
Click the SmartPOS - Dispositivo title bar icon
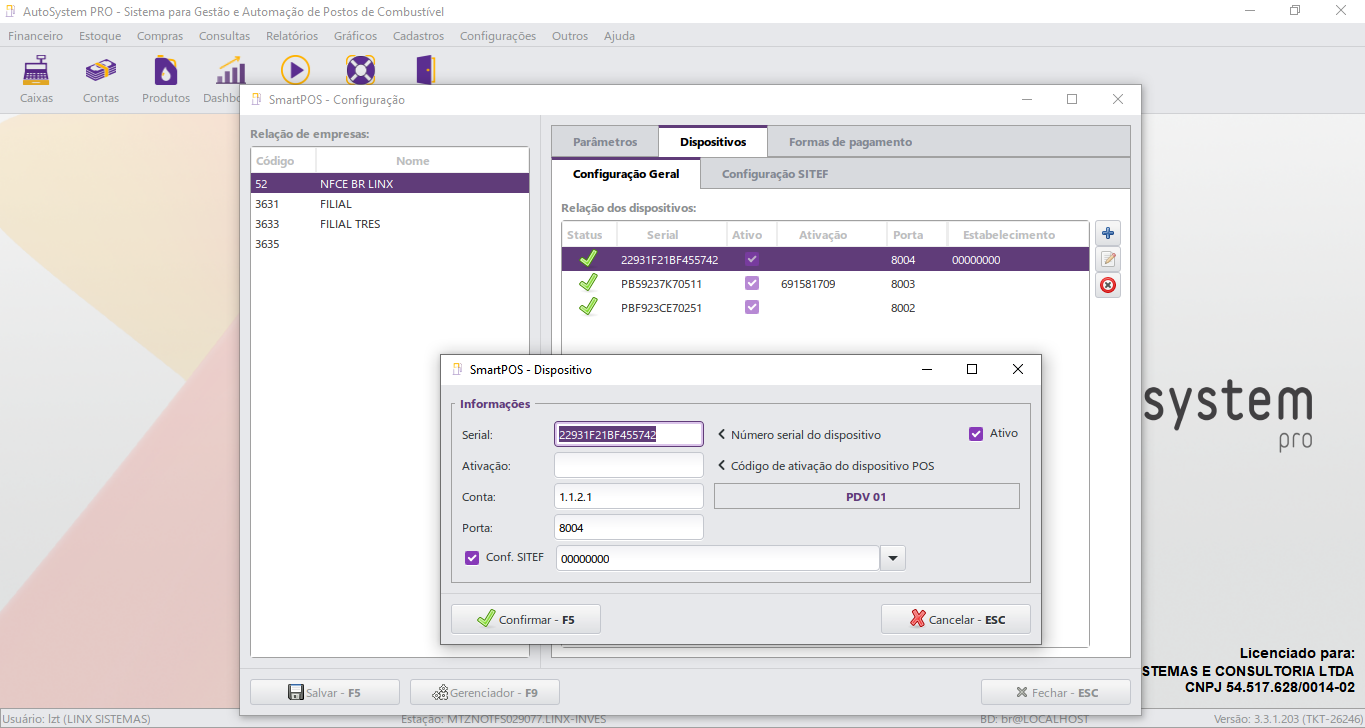(x=458, y=369)
